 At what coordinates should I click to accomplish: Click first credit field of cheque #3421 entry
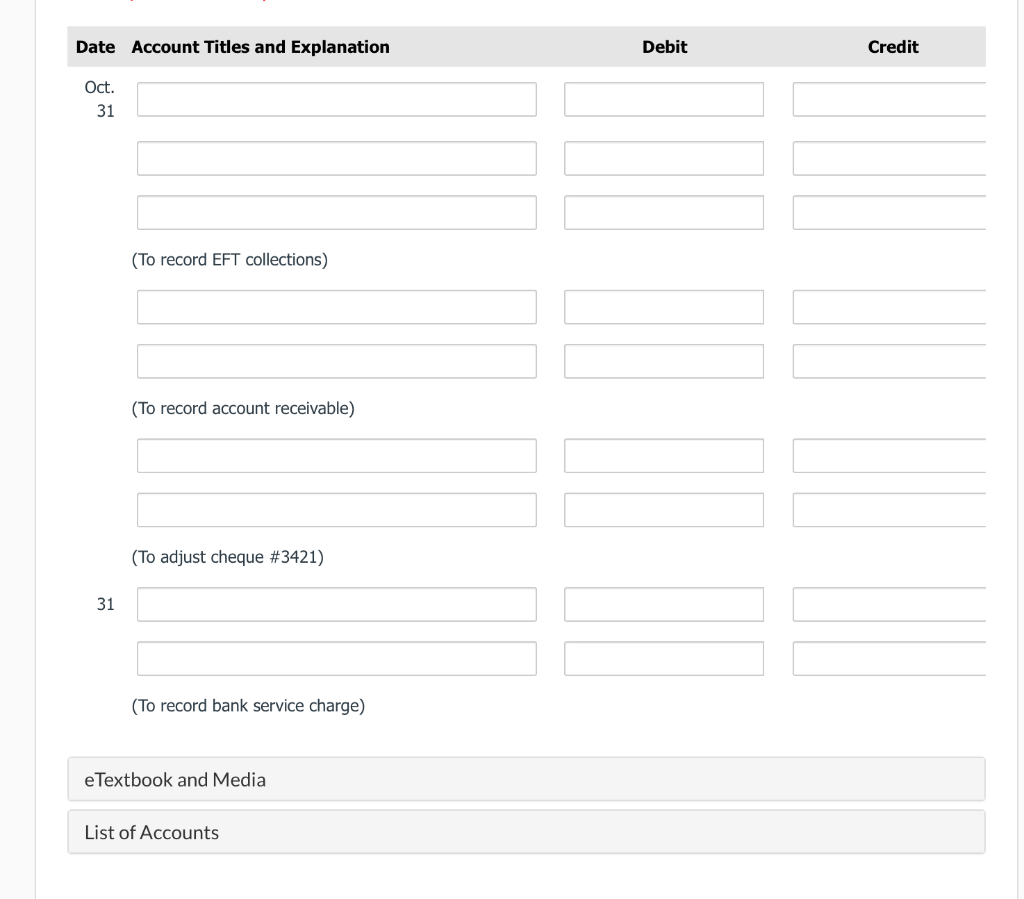tap(889, 456)
